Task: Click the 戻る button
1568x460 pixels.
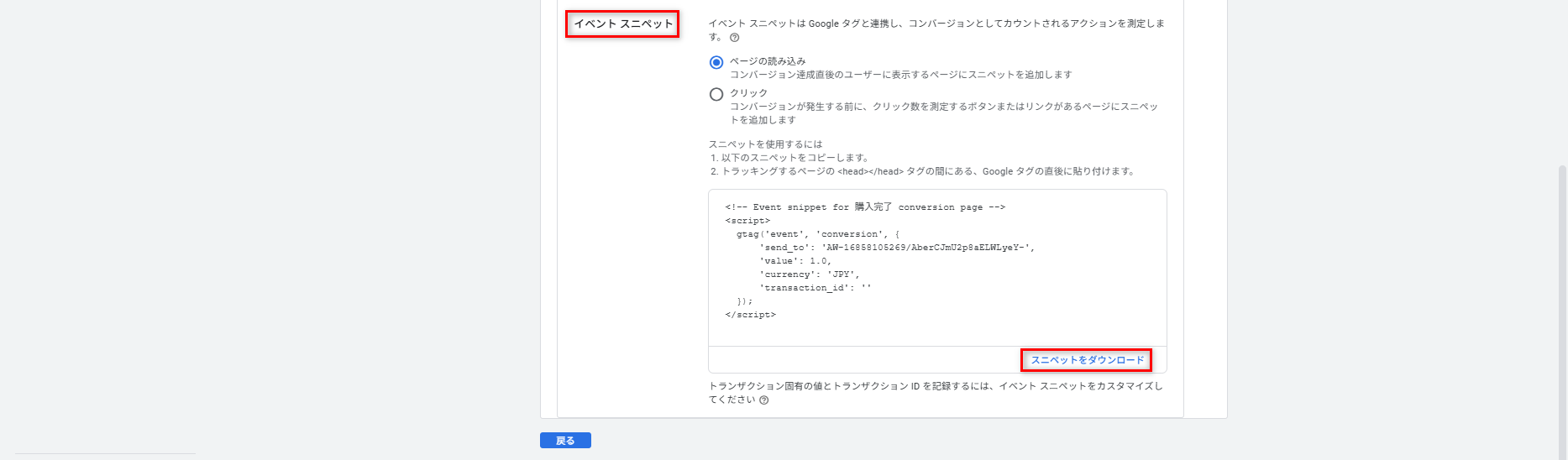Action: pos(565,441)
